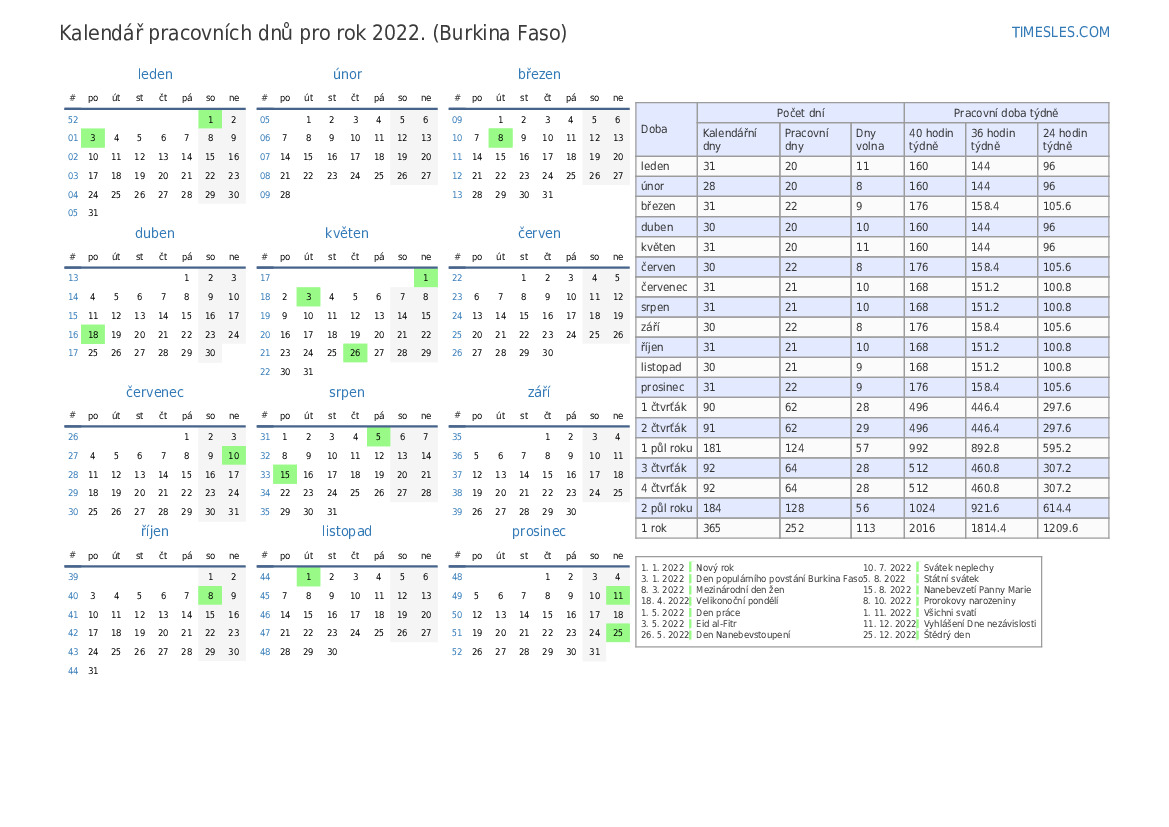This screenshot has height=827, width=1169.
Task: Click the '1 půl roku' table row
Action: click(x=872, y=448)
